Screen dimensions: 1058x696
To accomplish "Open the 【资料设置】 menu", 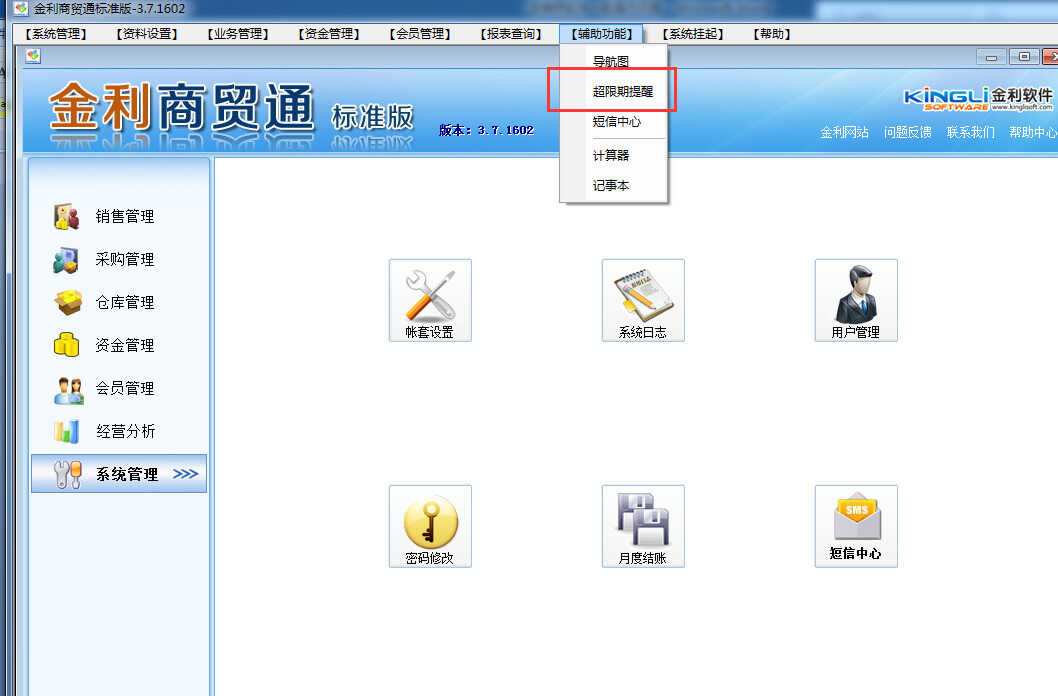I will 147,34.
